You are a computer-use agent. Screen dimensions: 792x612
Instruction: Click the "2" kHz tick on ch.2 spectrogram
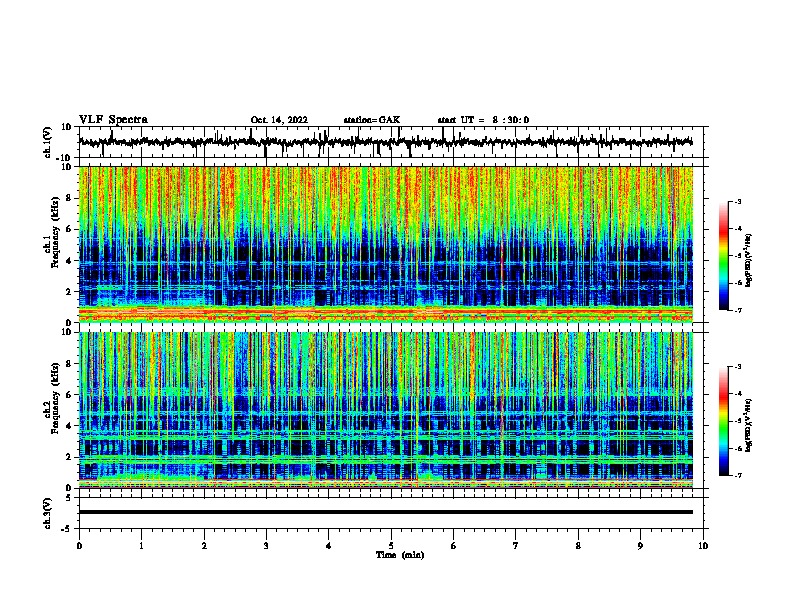pos(70,457)
